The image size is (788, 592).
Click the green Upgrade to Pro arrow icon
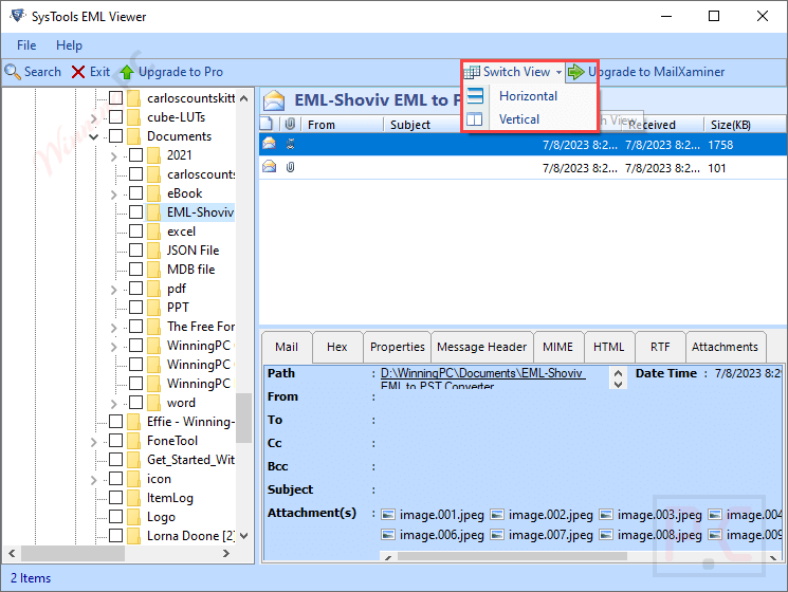(127, 72)
